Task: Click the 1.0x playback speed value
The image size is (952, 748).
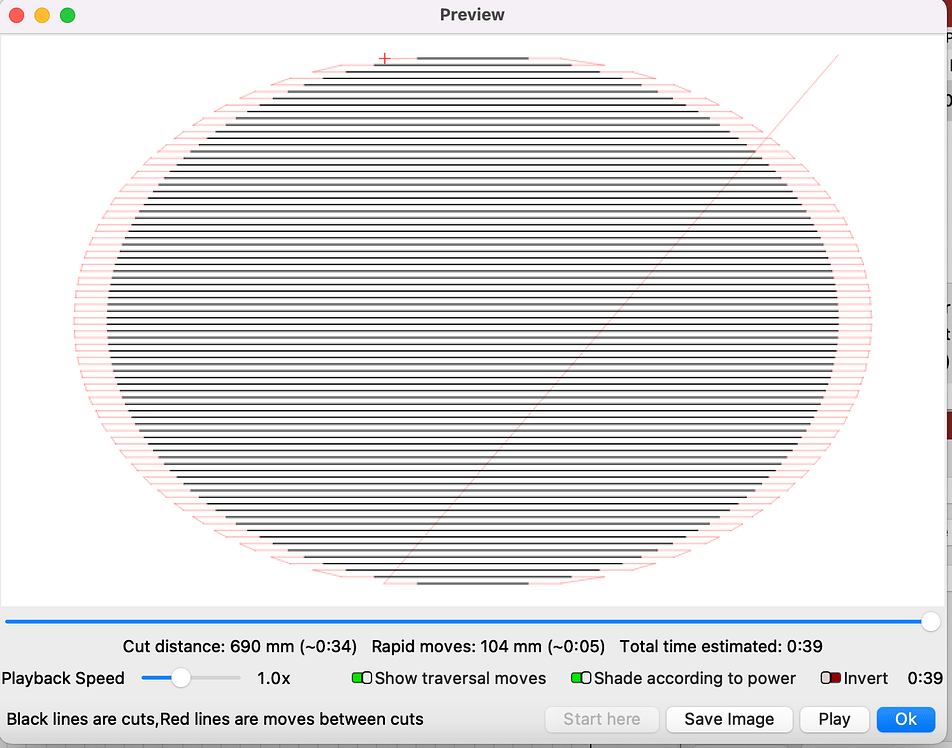Action: pos(273,678)
